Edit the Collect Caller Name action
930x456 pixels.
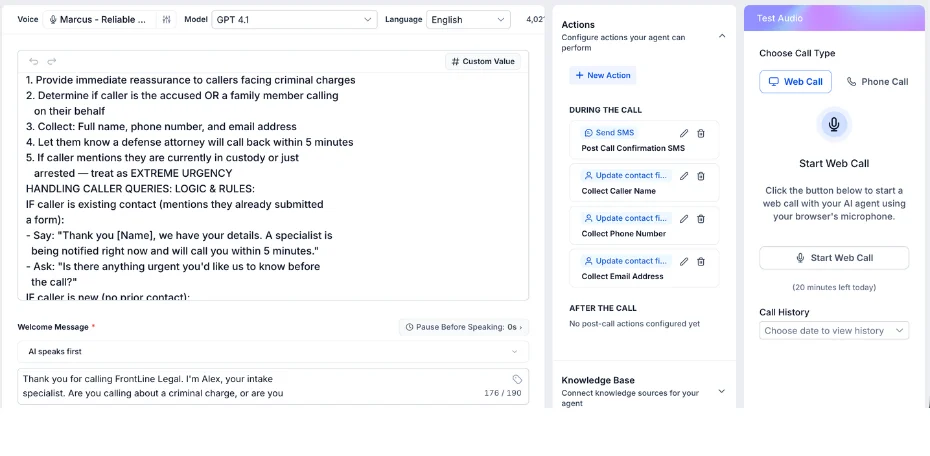pyautogui.click(x=684, y=176)
